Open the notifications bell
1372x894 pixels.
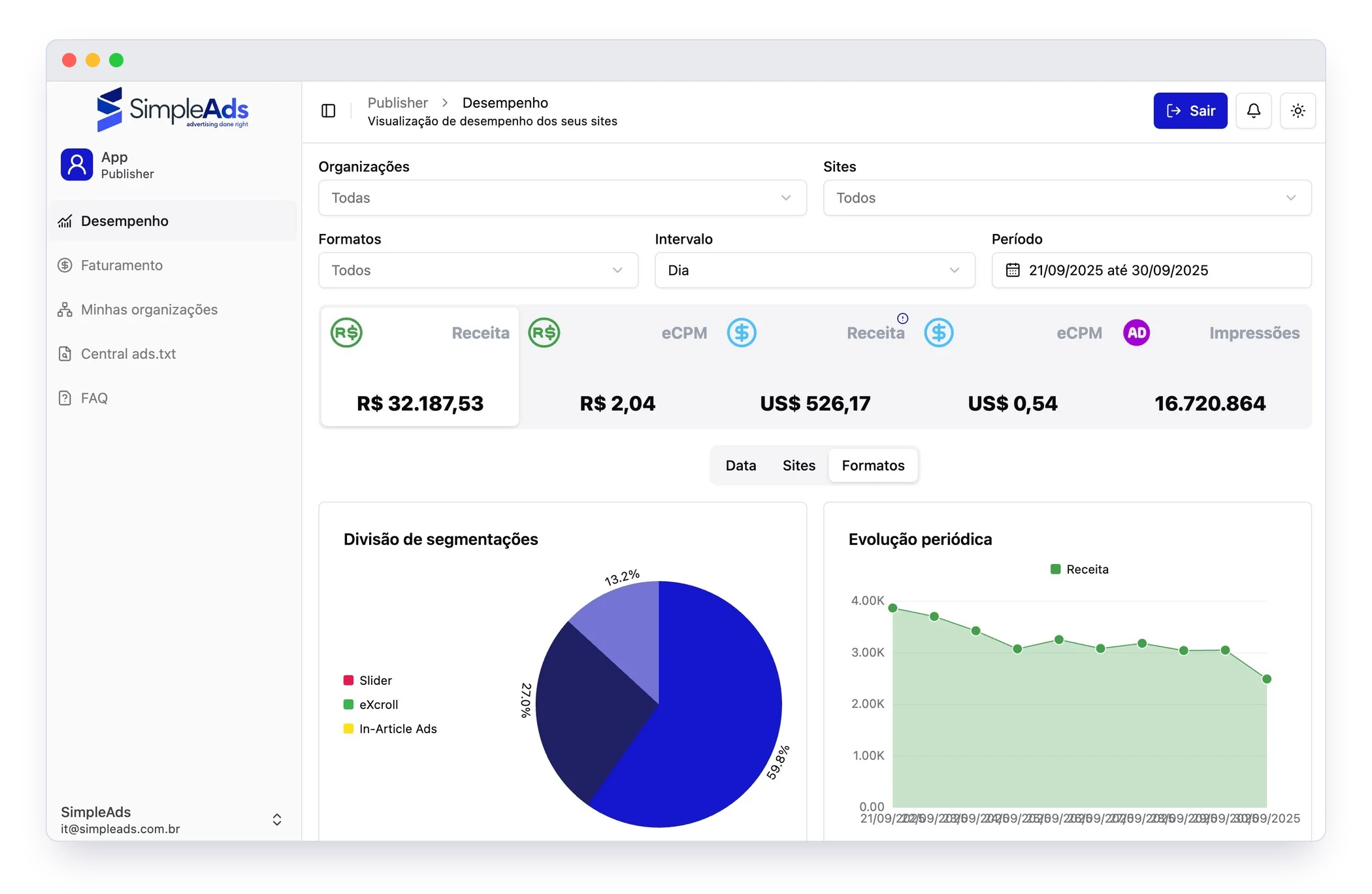pos(1253,111)
